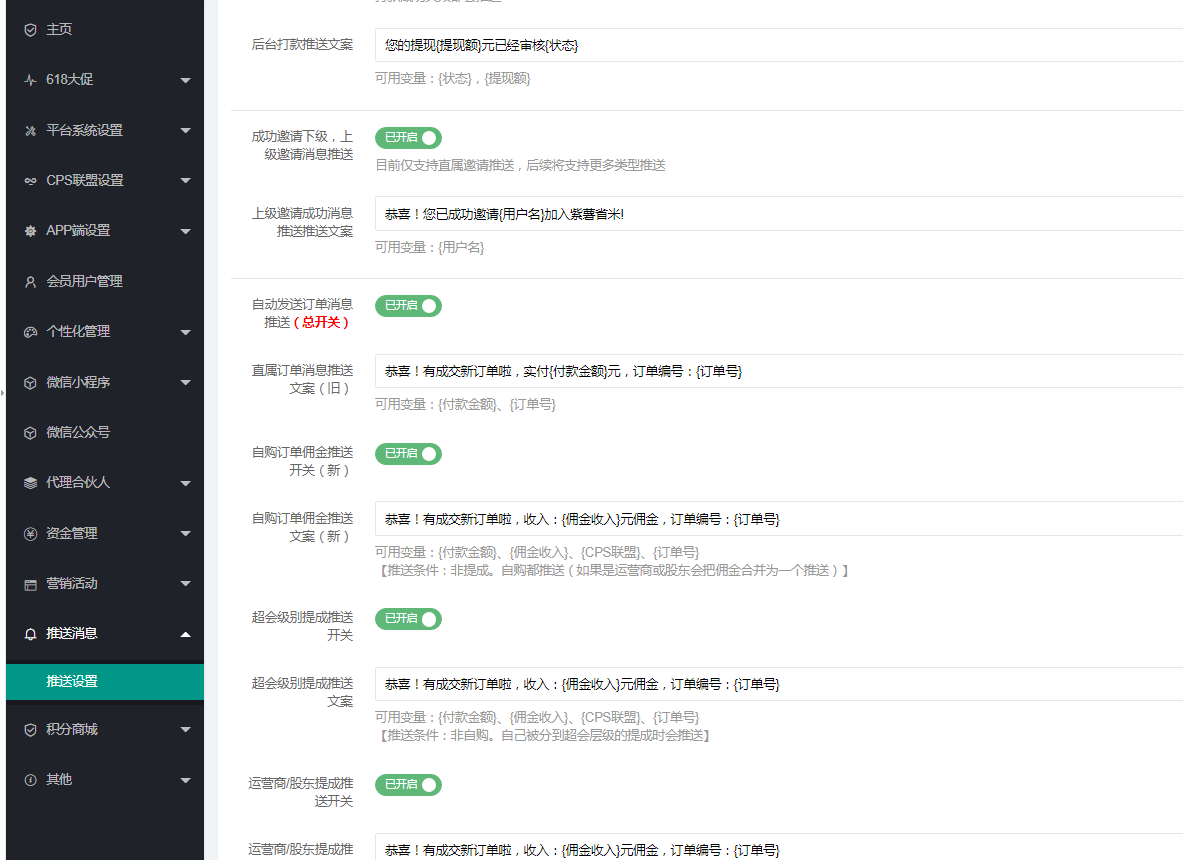Expand the 平台系统设置 menu arrow
The image size is (1183, 860).
pyautogui.click(x=186, y=131)
